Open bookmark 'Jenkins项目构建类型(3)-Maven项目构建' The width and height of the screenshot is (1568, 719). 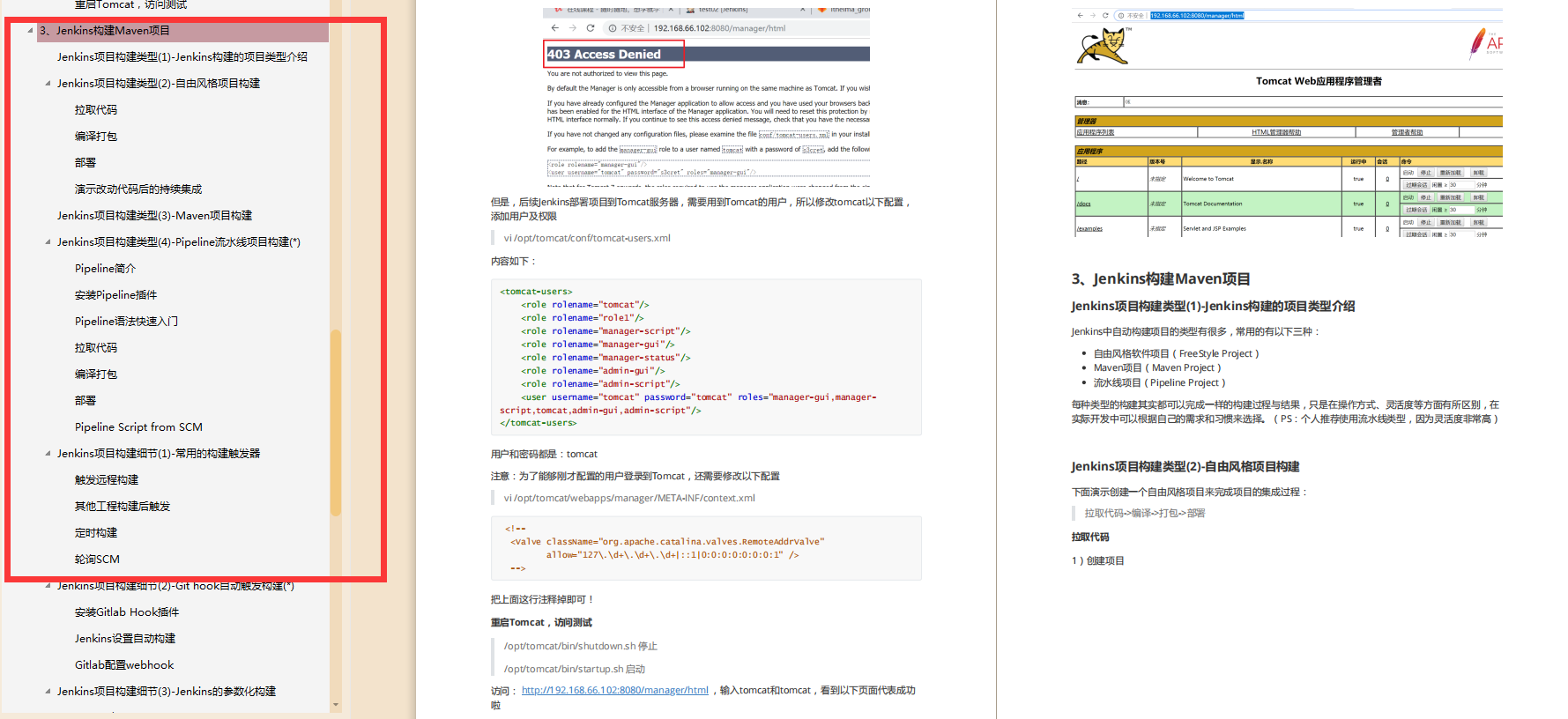point(155,215)
